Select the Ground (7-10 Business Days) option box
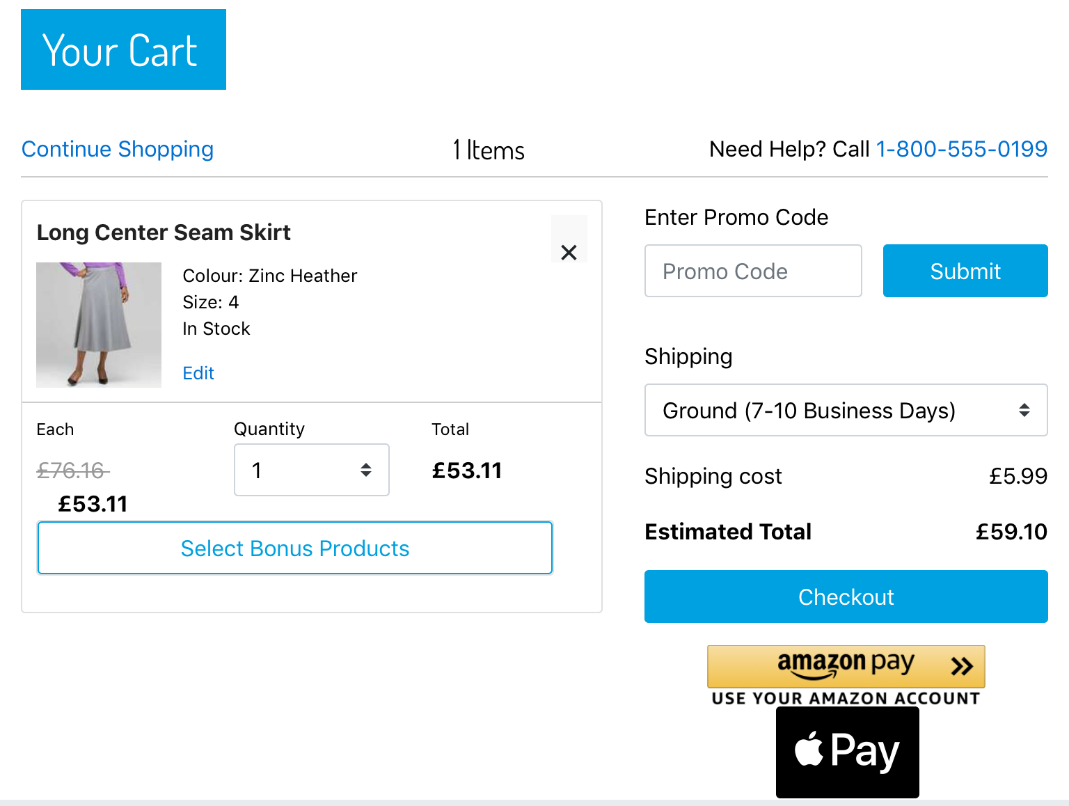Viewport: 1069px width, 806px height. 846,410
